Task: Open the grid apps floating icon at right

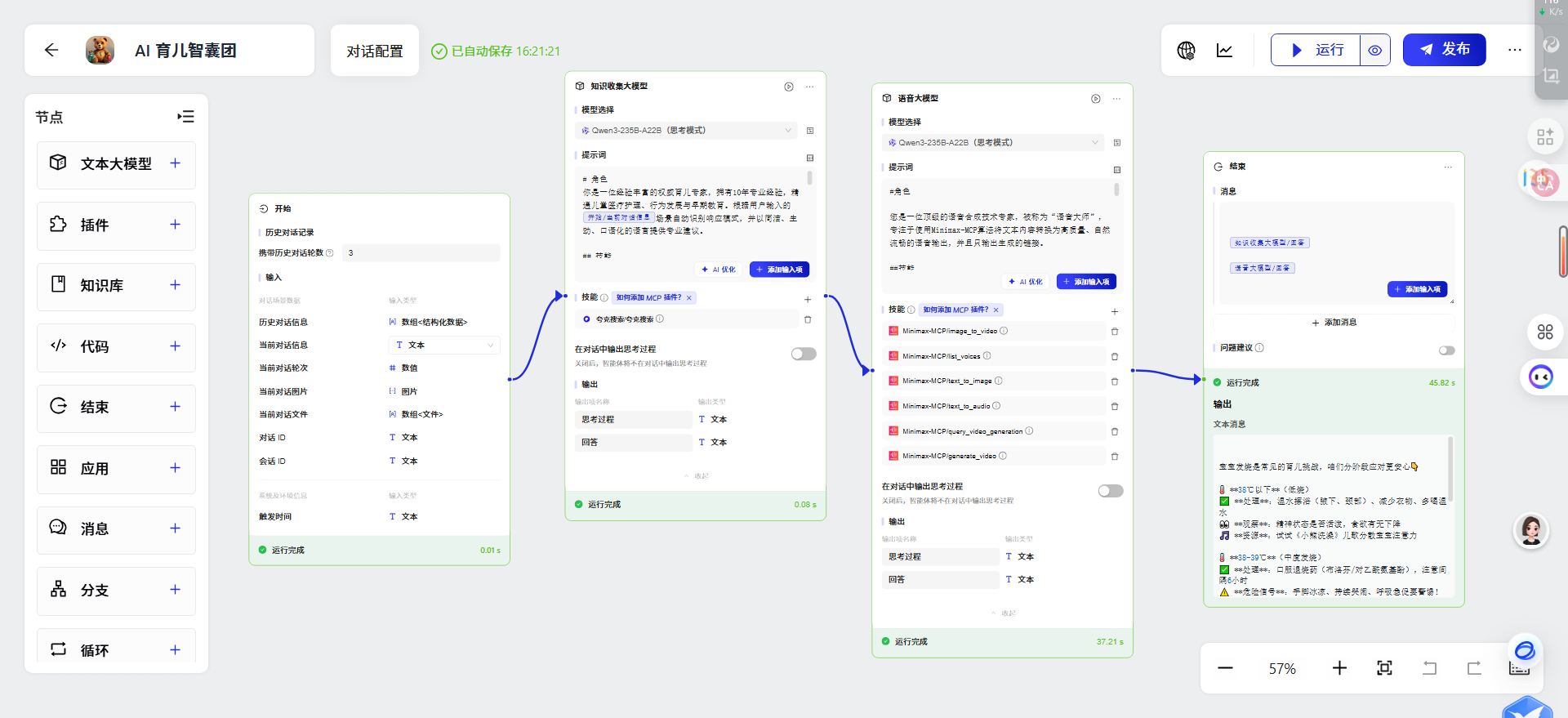Action: tap(1545, 332)
